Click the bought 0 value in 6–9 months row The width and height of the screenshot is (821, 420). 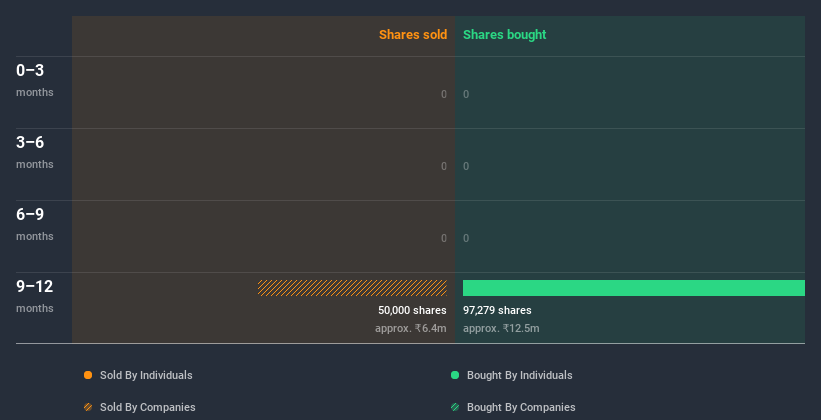(466, 238)
